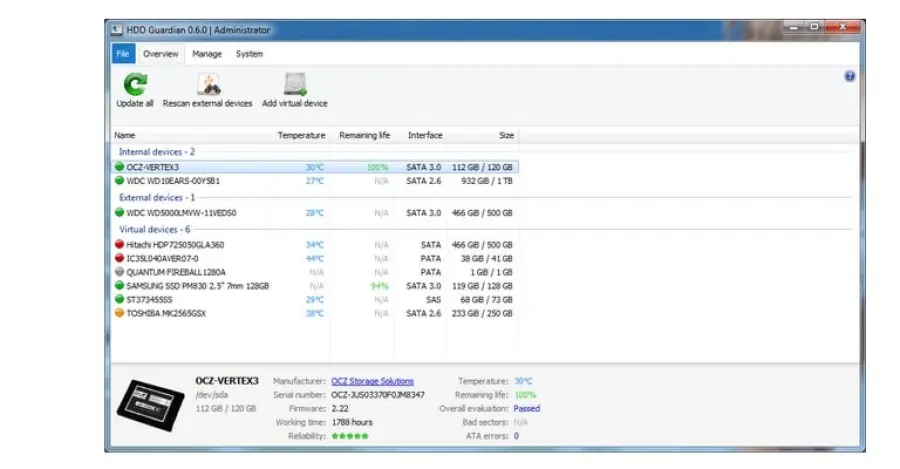This screenshot has height=469, width=900.
Task: Click the OCZ-VERTEX3 heading in details panel
Action: (227, 381)
